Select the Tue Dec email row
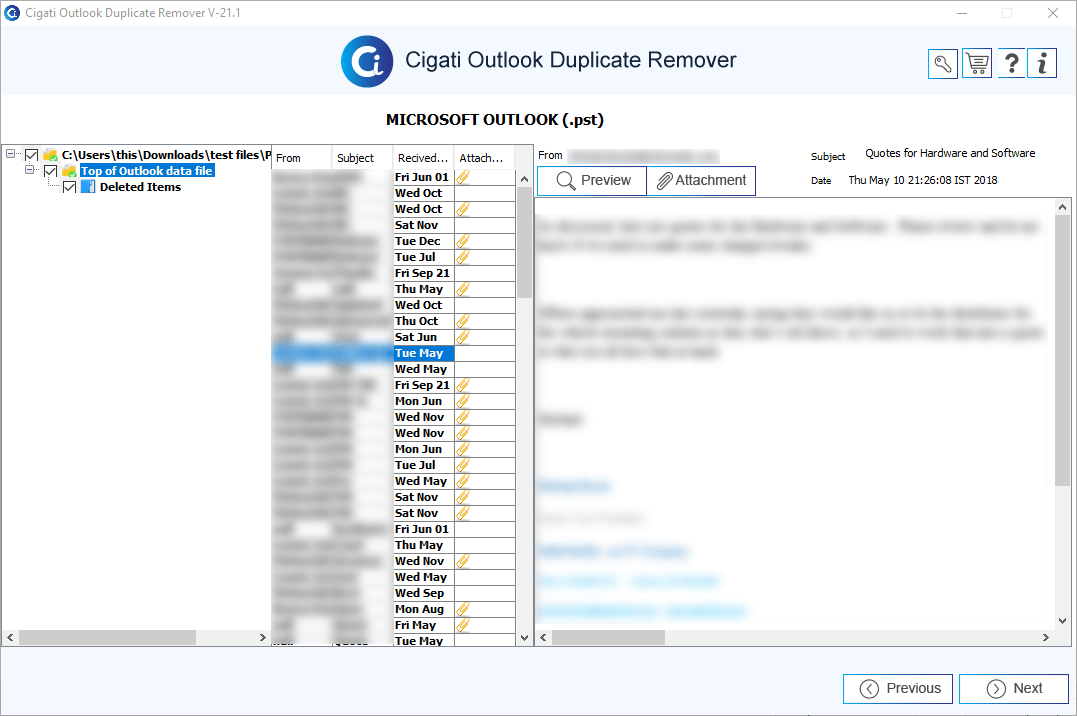The height and width of the screenshot is (716, 1077). [x=394, y=241]
